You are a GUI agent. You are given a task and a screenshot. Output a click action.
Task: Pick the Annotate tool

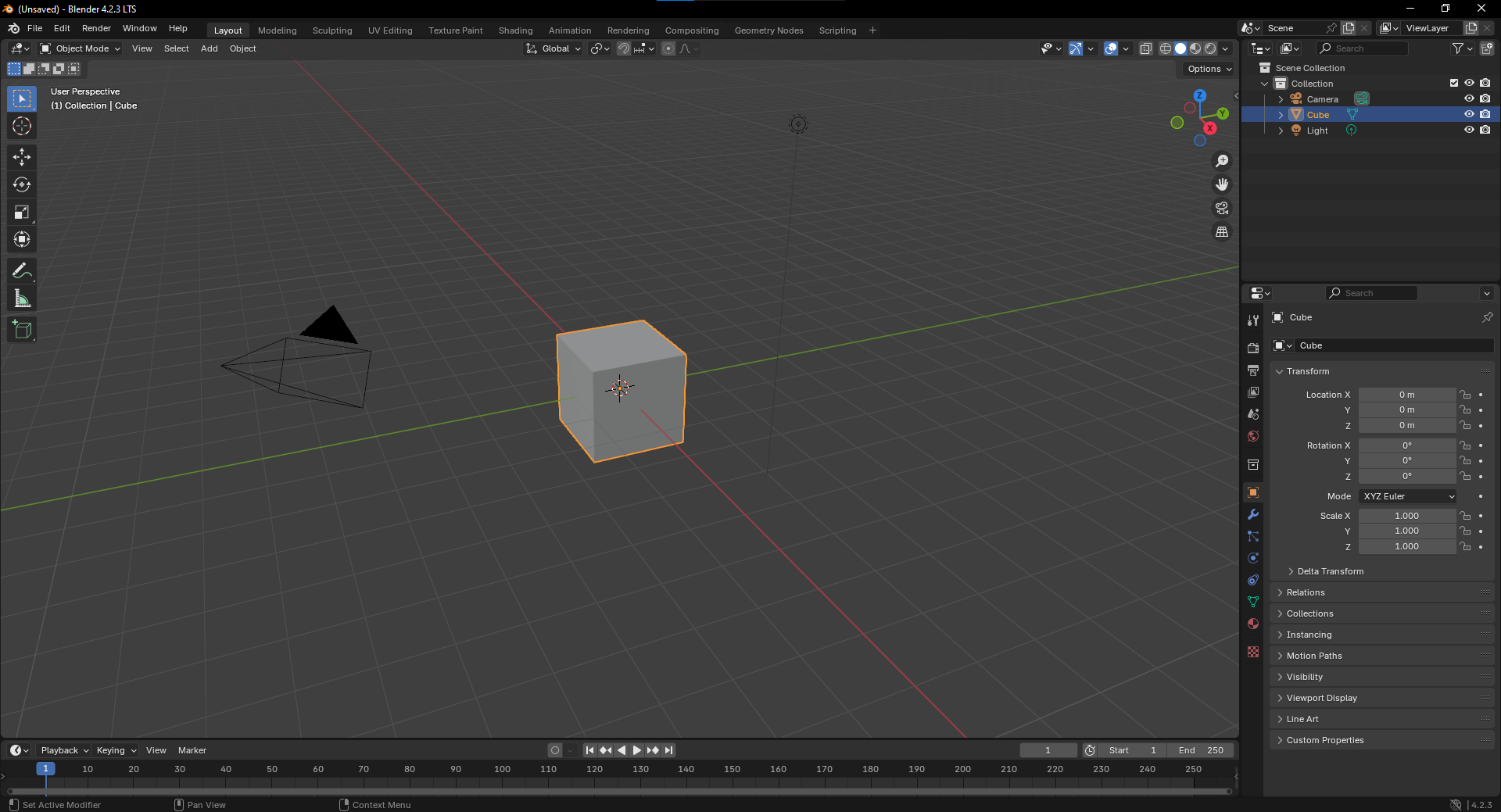(21, 270)
